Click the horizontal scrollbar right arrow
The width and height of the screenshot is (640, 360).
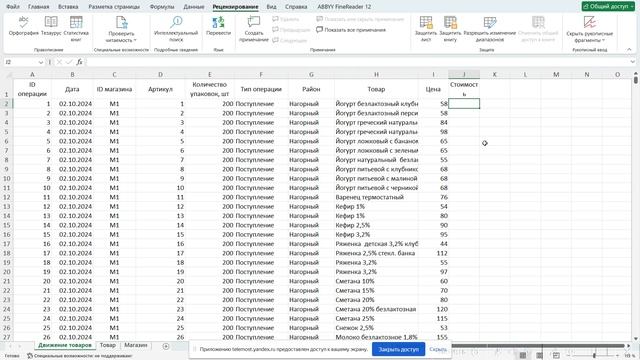pyautogui.click(x=629, y=346)
